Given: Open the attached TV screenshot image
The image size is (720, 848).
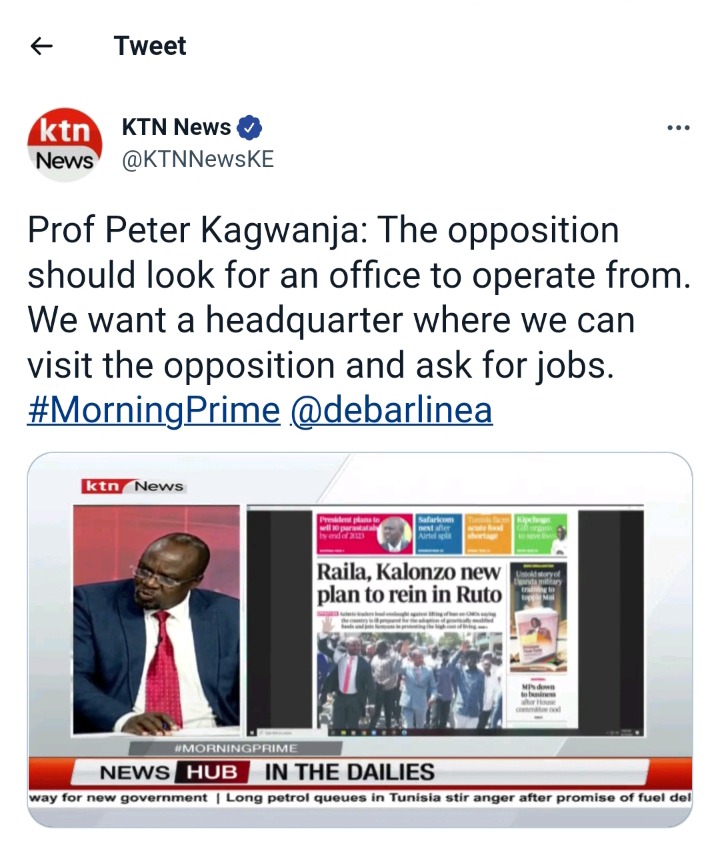Looking at the screenshot, I should point(360,640).
